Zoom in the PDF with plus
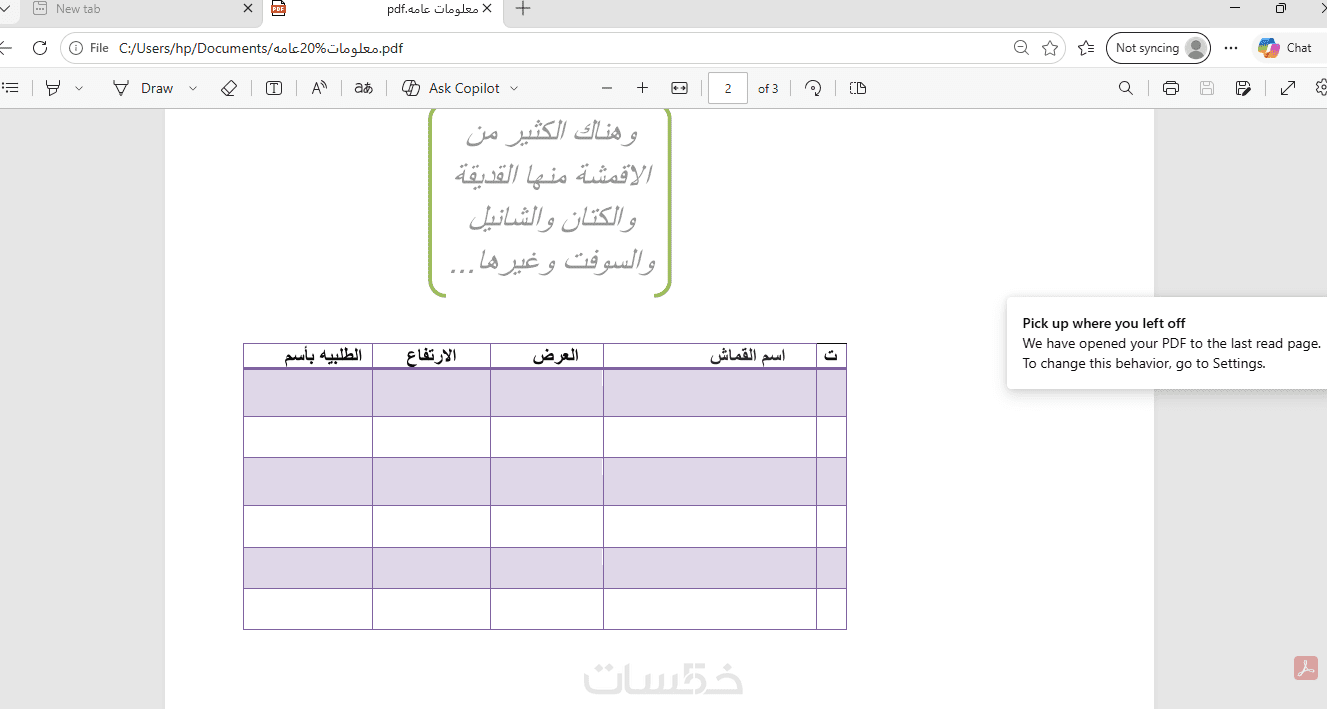1327x709 pixels. coord(642,88)
